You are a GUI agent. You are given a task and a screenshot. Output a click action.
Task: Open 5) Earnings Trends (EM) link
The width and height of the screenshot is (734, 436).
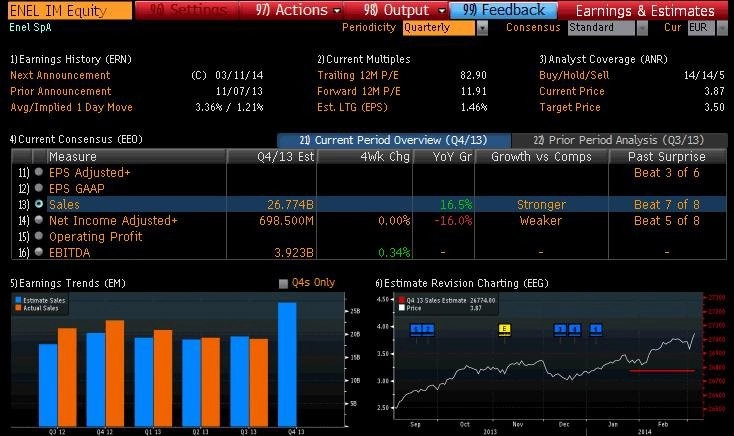[68, 283]
